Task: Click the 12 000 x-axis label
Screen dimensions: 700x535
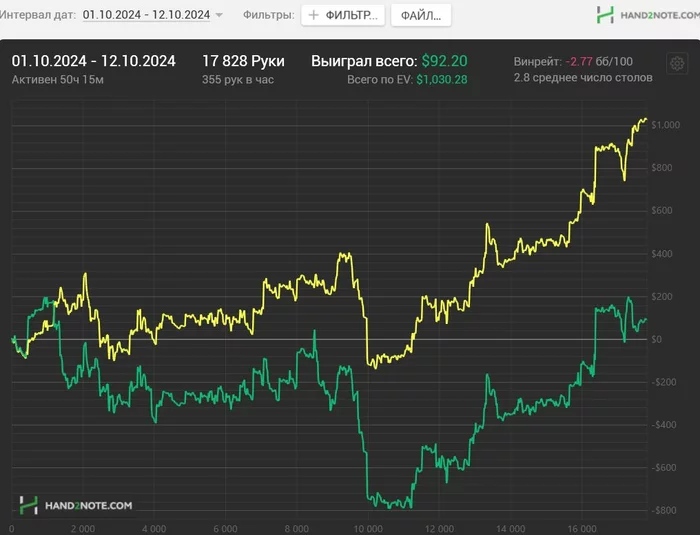Action: [440, 529]
